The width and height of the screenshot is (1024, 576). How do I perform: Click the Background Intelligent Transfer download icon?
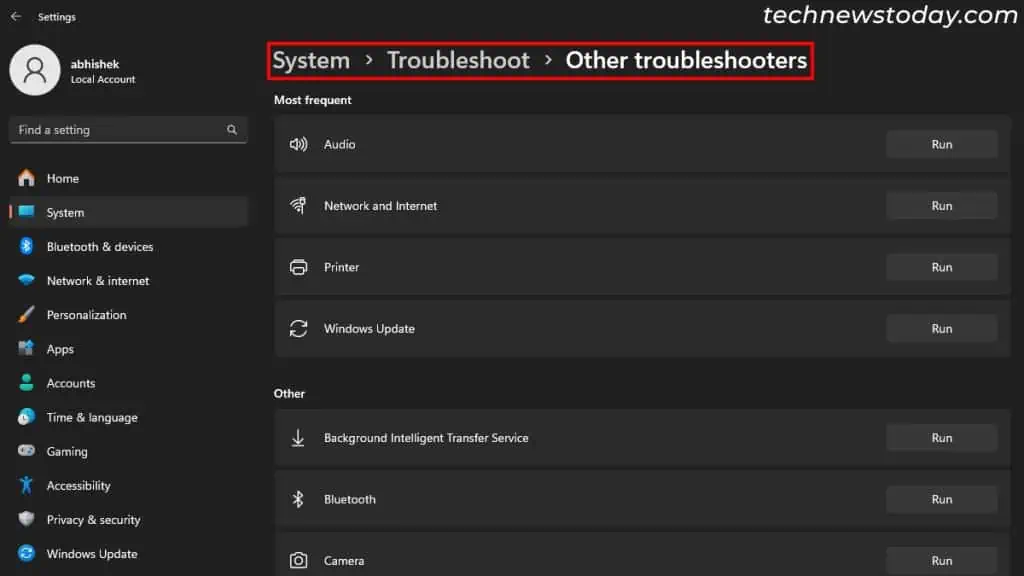tap(298, 438)
